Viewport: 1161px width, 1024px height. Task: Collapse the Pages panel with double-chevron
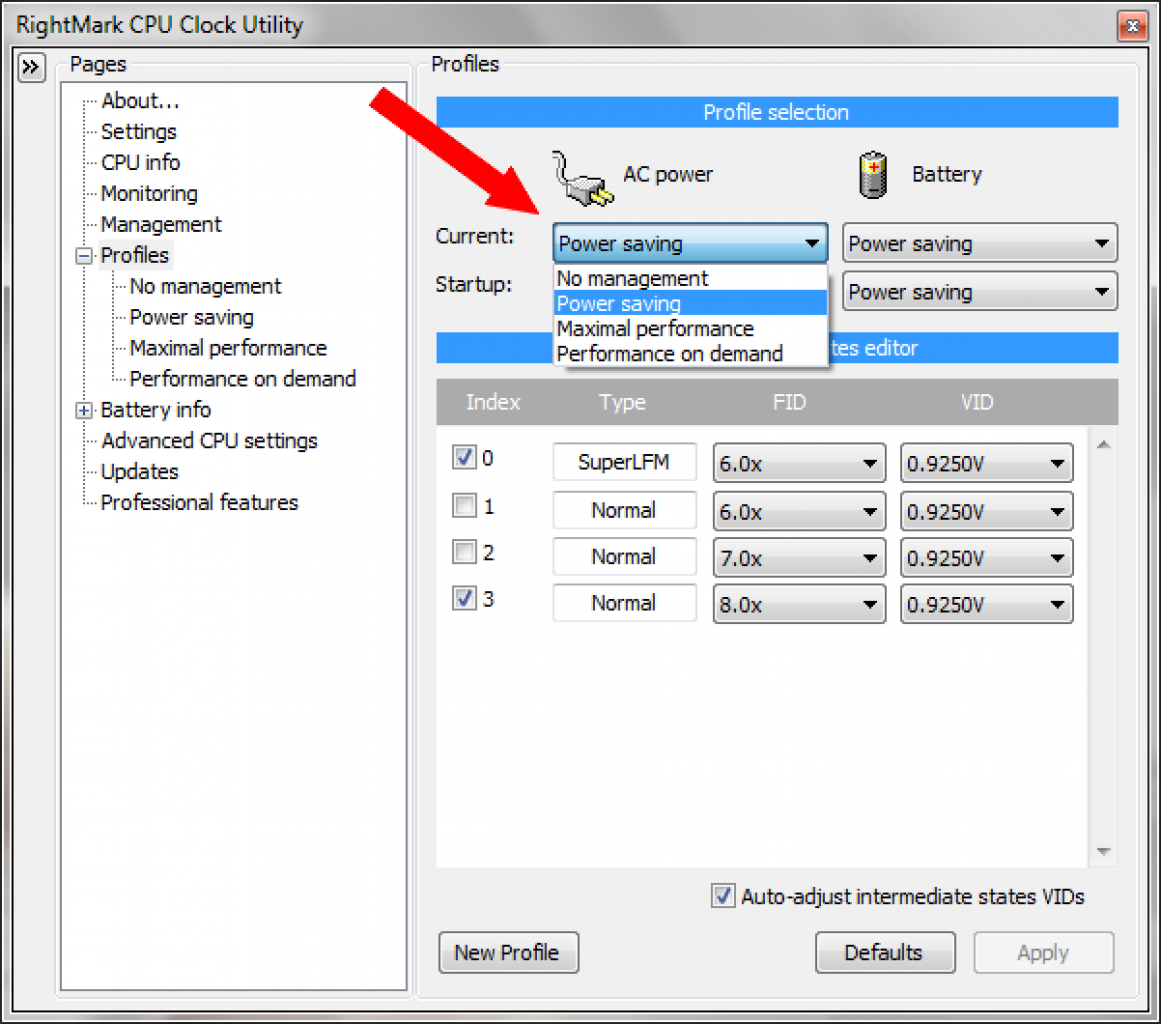click(x=31, y=68)
